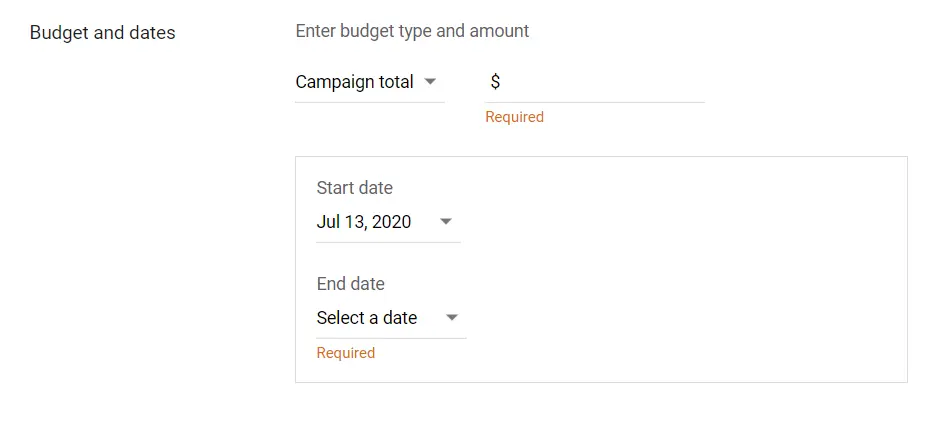Click the dollar sign in budget field
The width and height of the screenshot is (928, 423).
coord(495,82)
